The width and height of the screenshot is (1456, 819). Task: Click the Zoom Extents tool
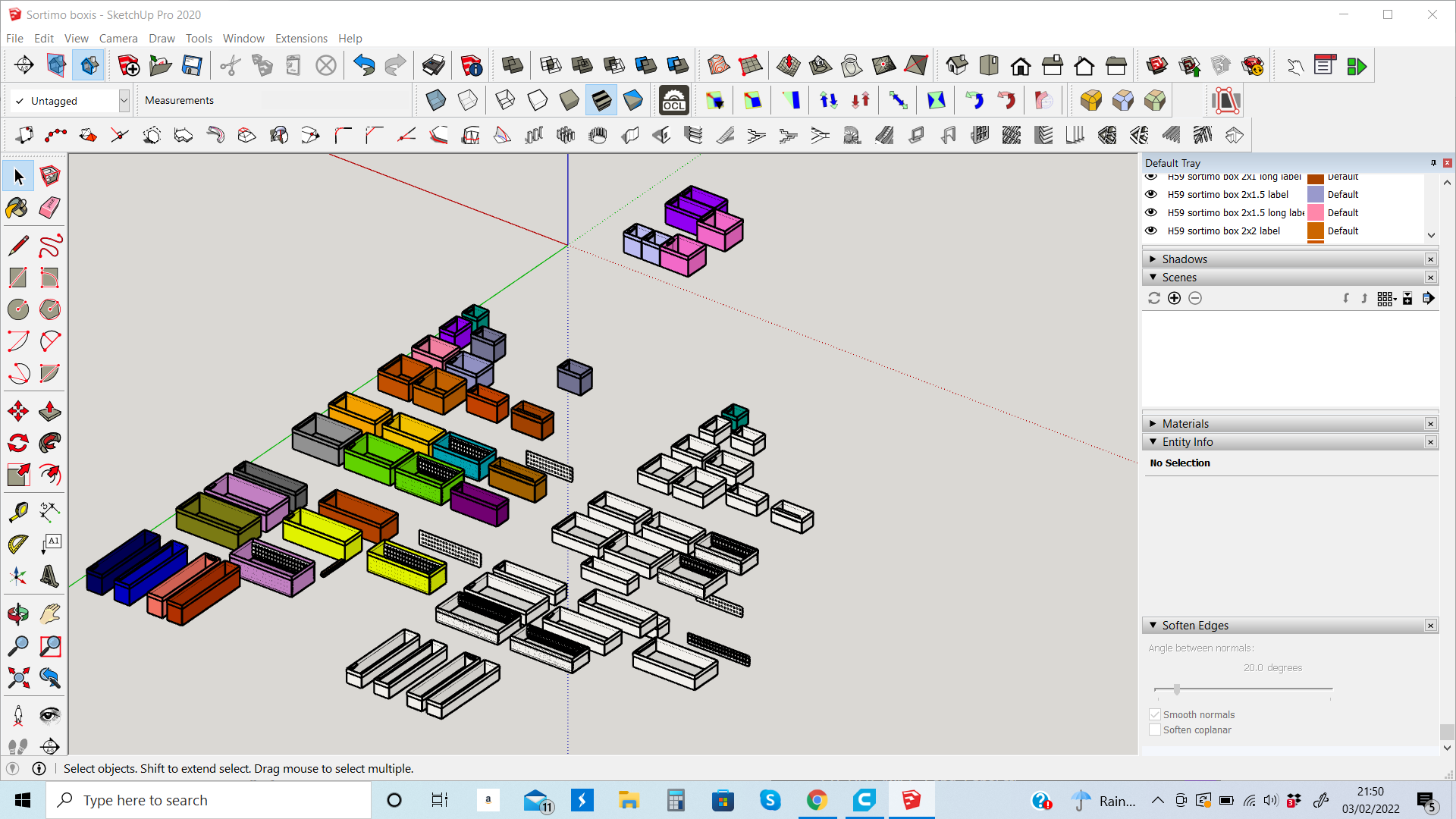tap(17, 677)
